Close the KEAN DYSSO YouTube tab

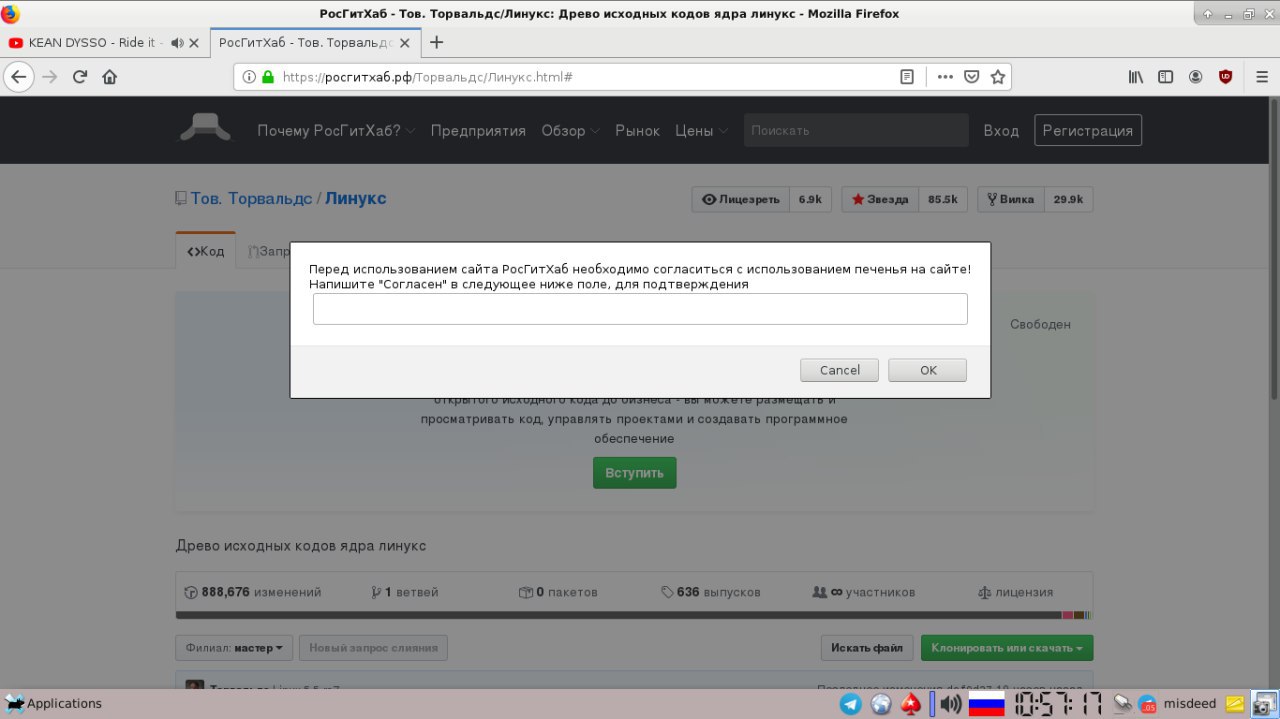click(194, 43)
